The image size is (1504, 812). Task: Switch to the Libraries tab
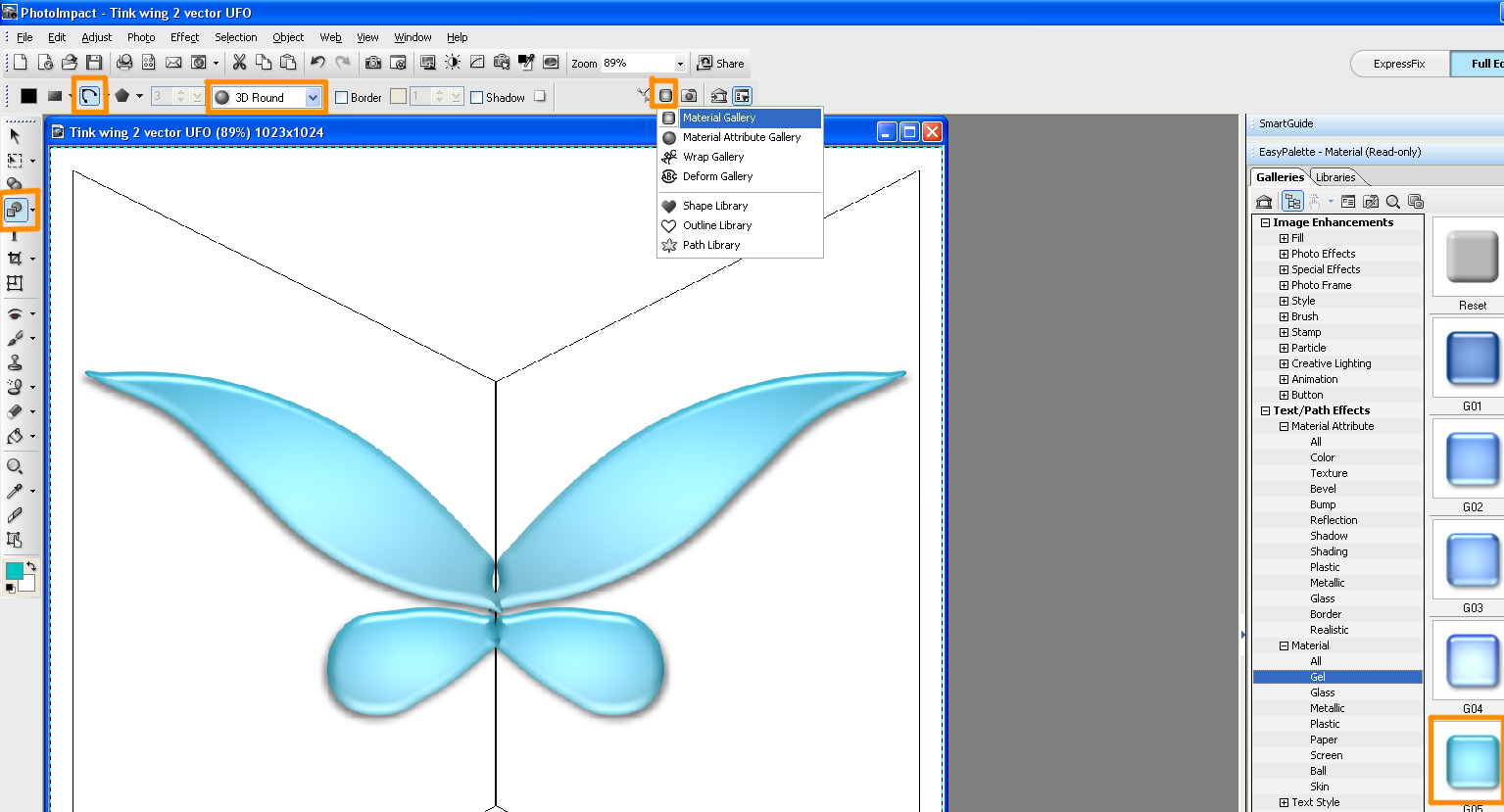click(x=1334, y=177)
